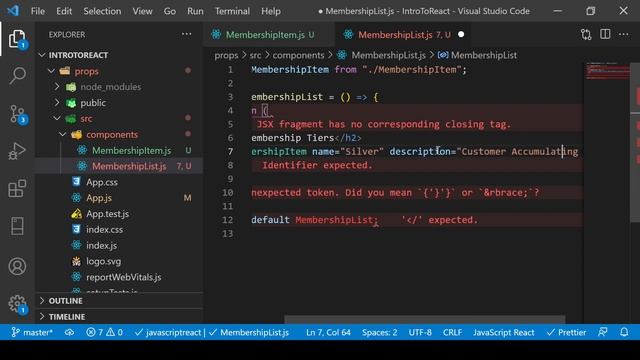Click the synchronize changes cloud icon
Screen dimensions: 640x360
click(x=69, y=332)
